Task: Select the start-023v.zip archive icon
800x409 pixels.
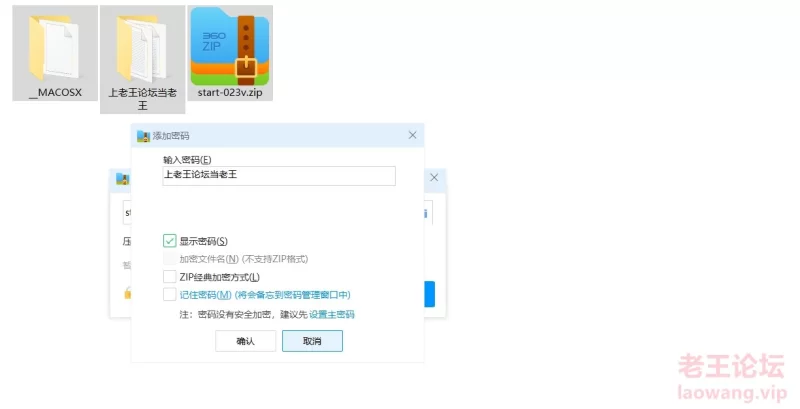Action: click(x=230, y=46)
